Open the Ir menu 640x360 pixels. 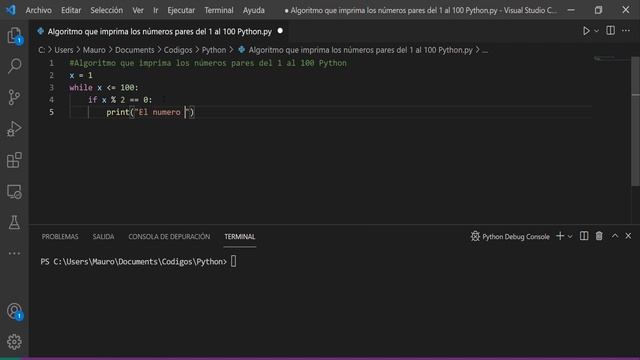click(x=156, y=10)
